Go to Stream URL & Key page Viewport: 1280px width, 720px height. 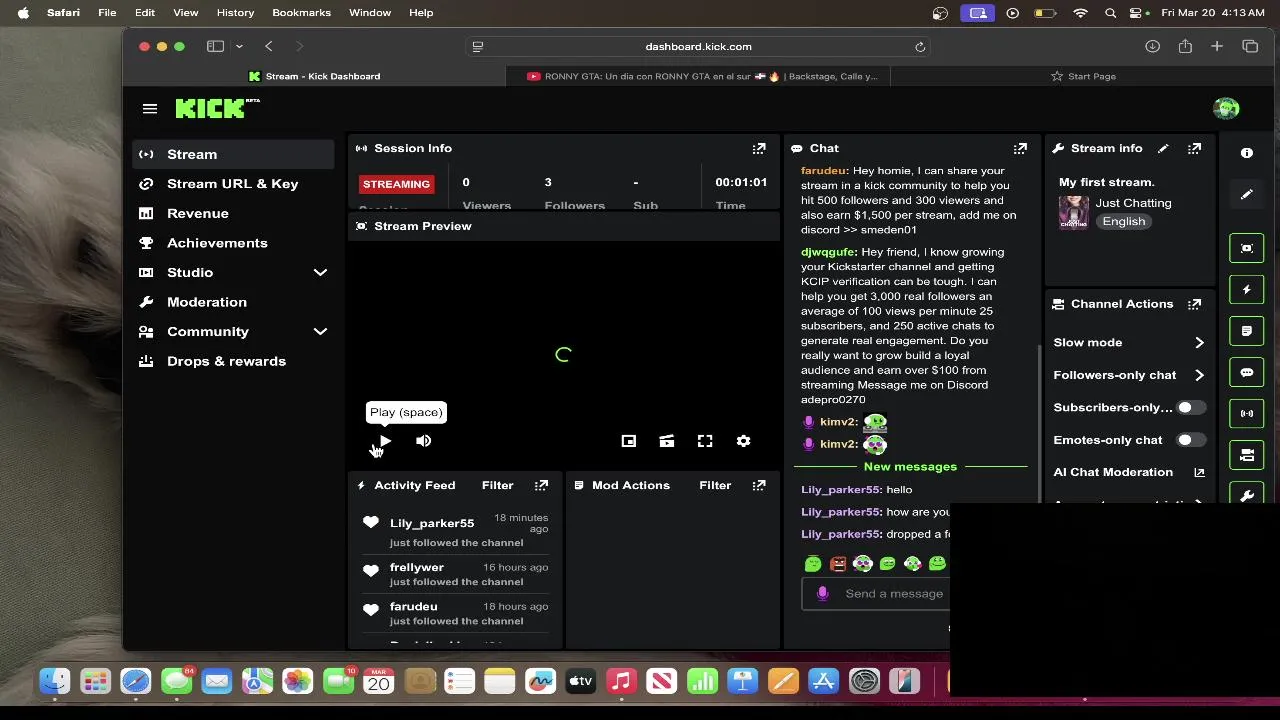(233, 184)
